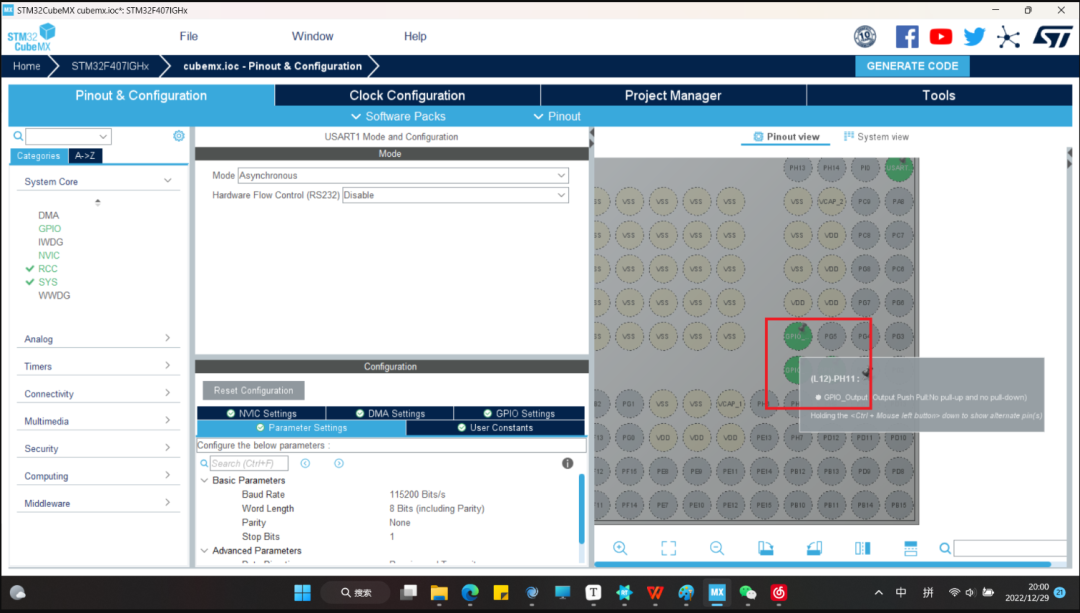Open the File menu
Image resolution: width=1080 pixels, height=613 pixels.
189,37
